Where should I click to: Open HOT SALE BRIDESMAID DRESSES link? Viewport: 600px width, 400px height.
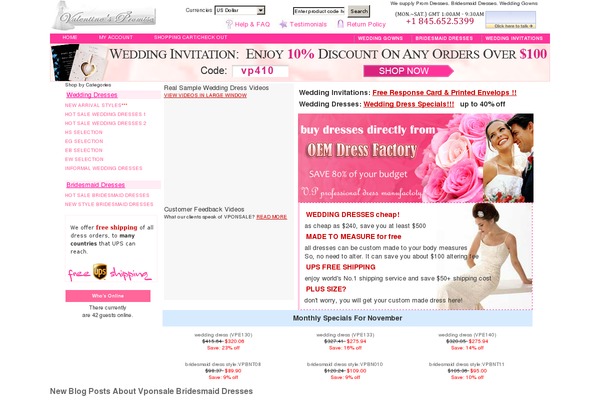(107, 195)
